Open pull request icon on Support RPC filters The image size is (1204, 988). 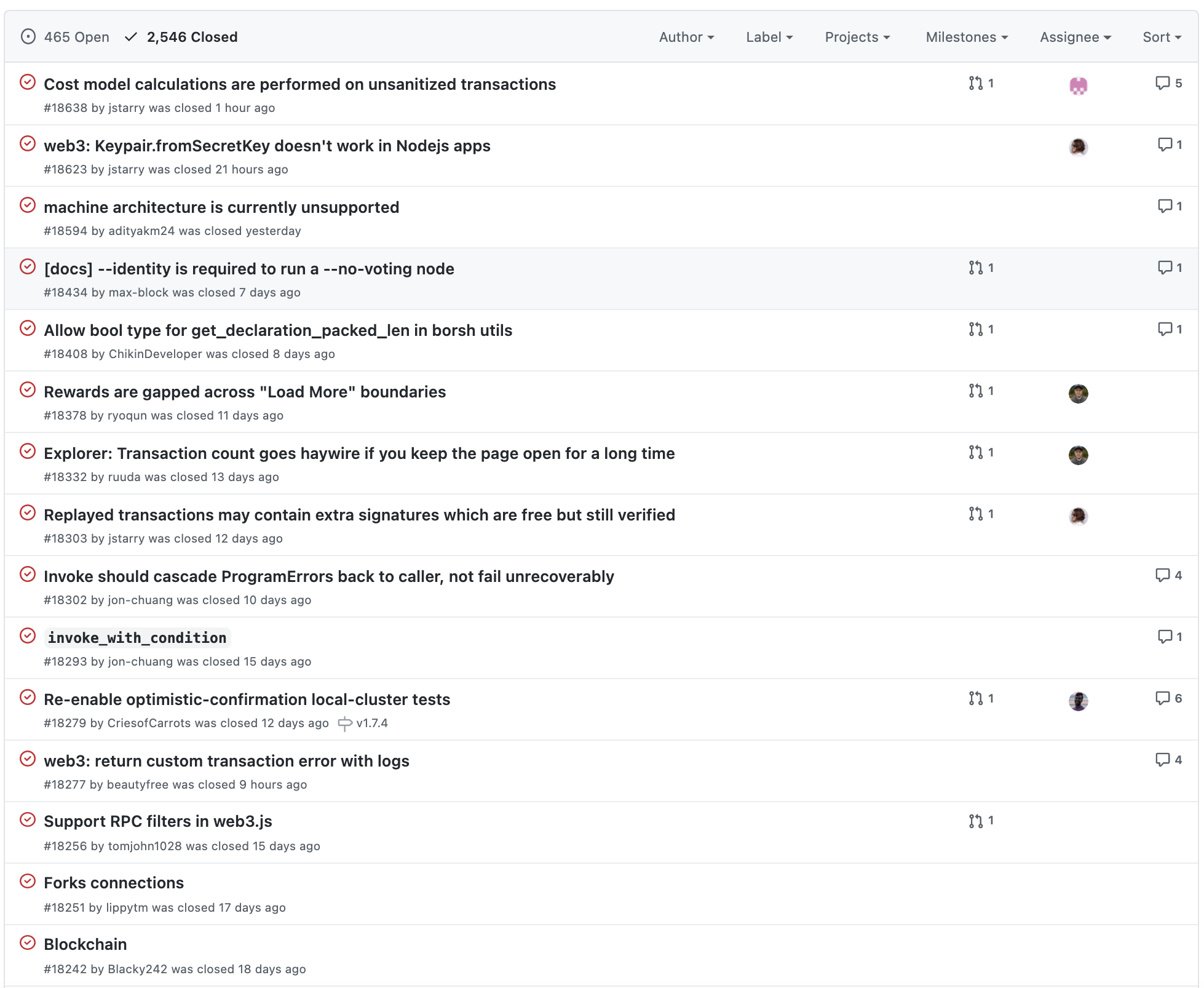tap(975, 821)
